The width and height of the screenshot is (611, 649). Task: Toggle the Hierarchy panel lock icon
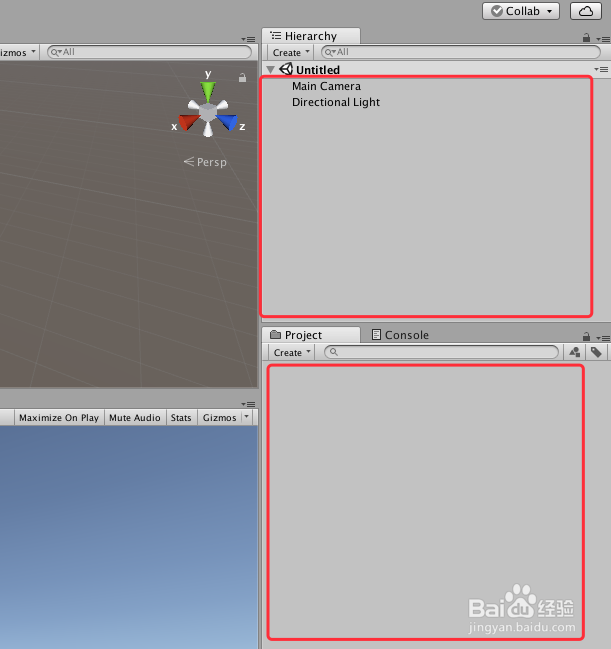pos(586,38)
